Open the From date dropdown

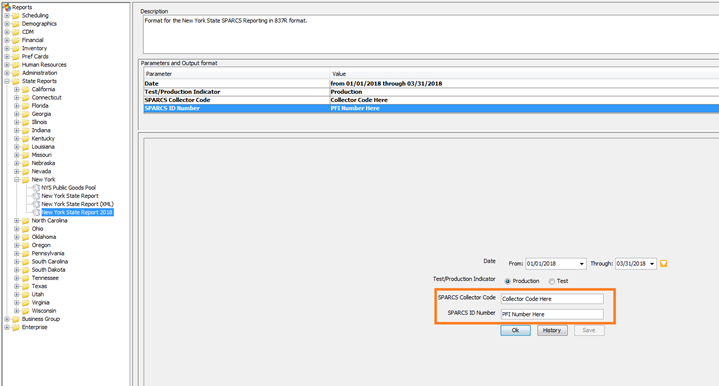pos(581,264)
